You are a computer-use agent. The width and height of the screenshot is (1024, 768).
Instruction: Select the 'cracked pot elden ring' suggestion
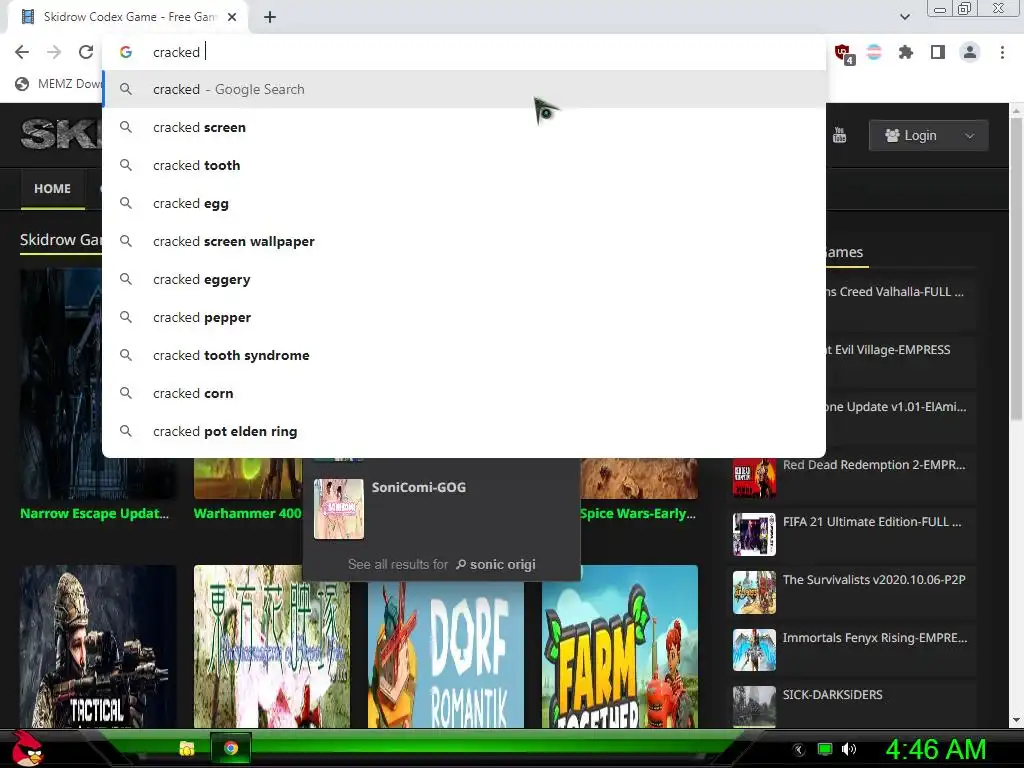tap(464, 431)
